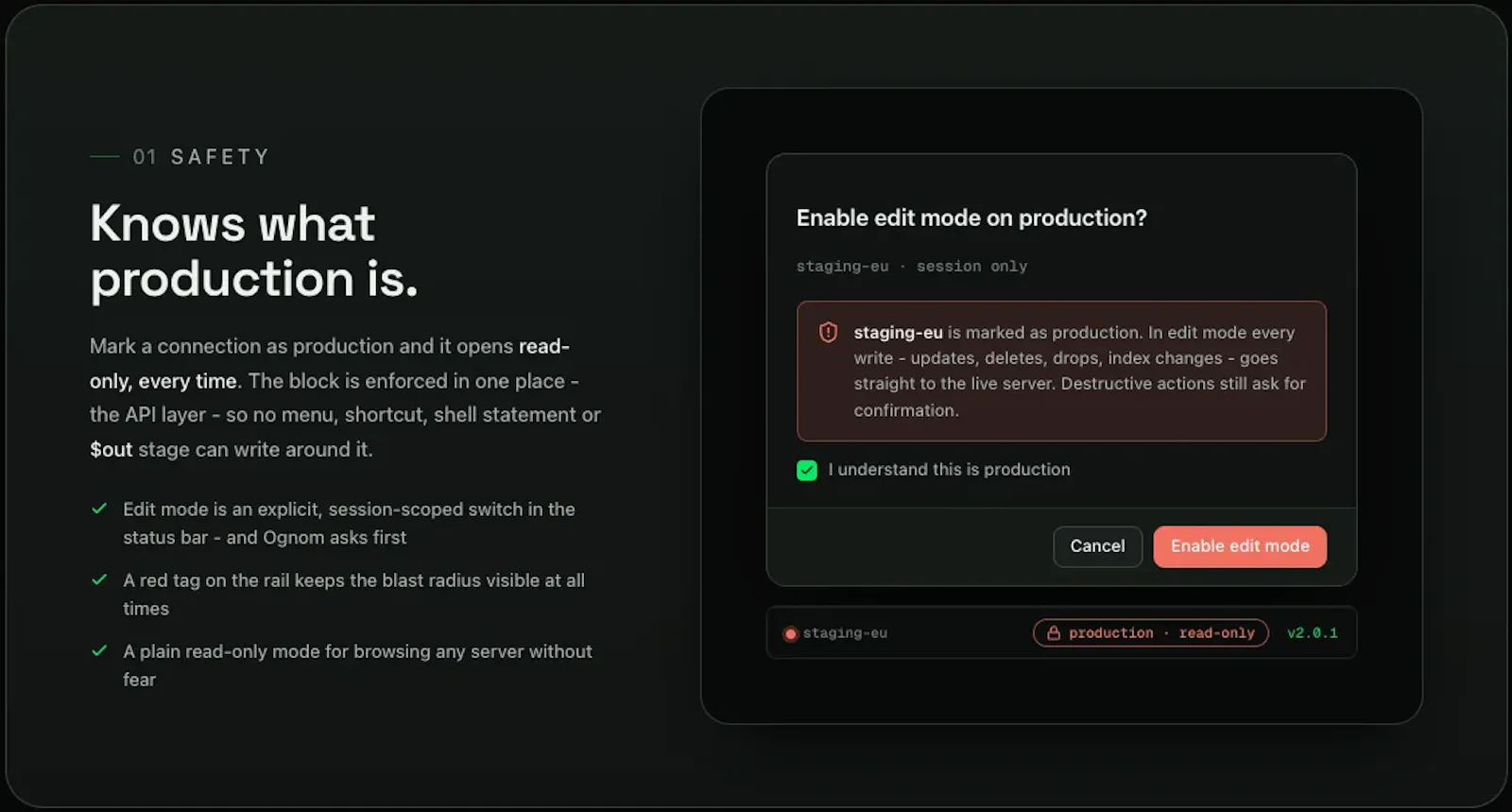The image size is (1512, 812).
Task: Click the shield warning icon in the alert
Action: [x=829, y=333]
